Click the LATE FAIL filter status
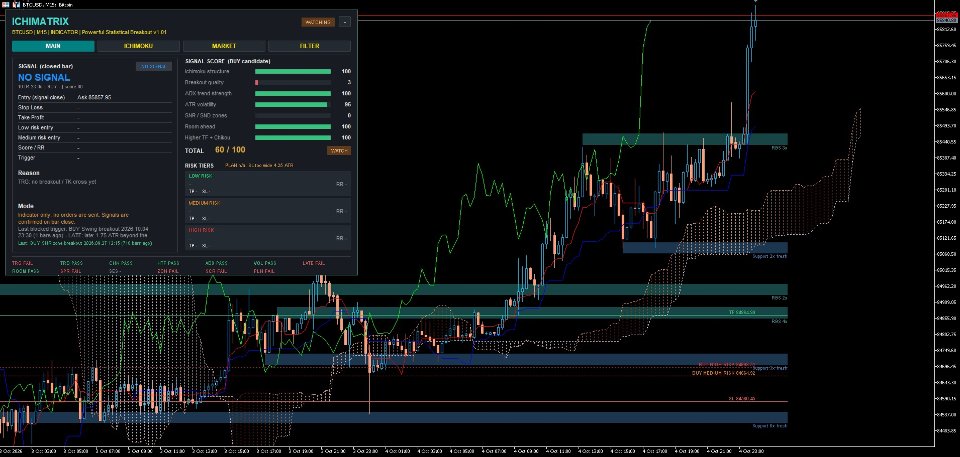Viewport: 960px width, 457px height. (313, 263)
